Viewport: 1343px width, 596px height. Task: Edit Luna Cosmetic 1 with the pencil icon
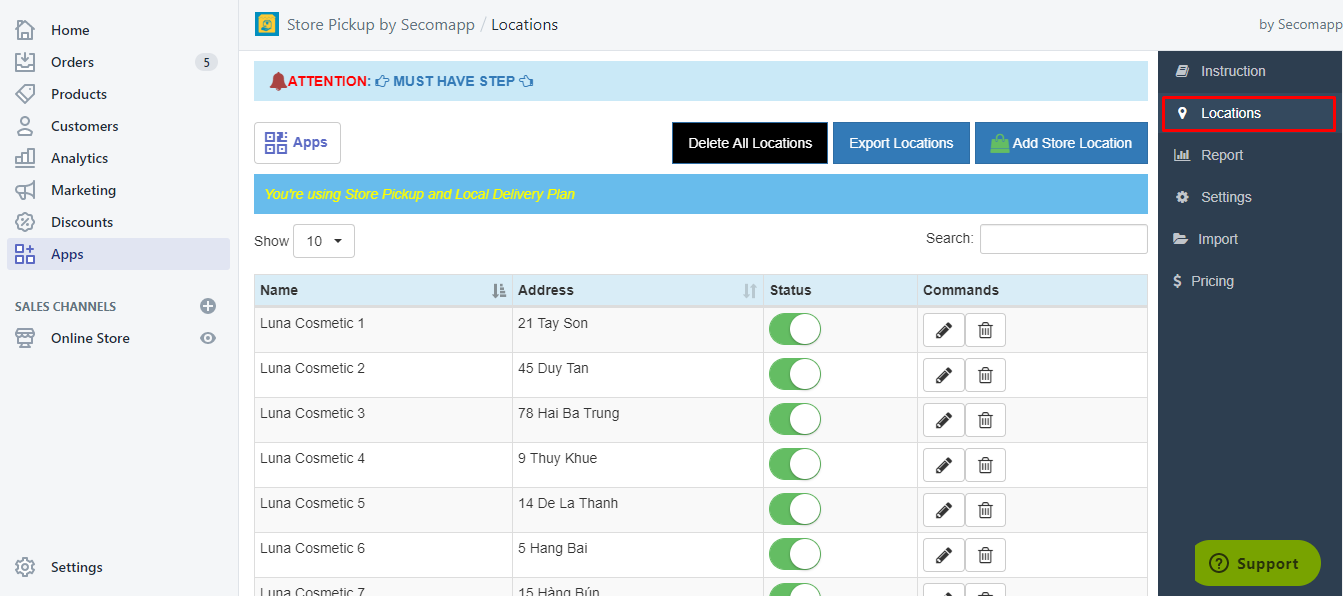click(x=944, y=330)
